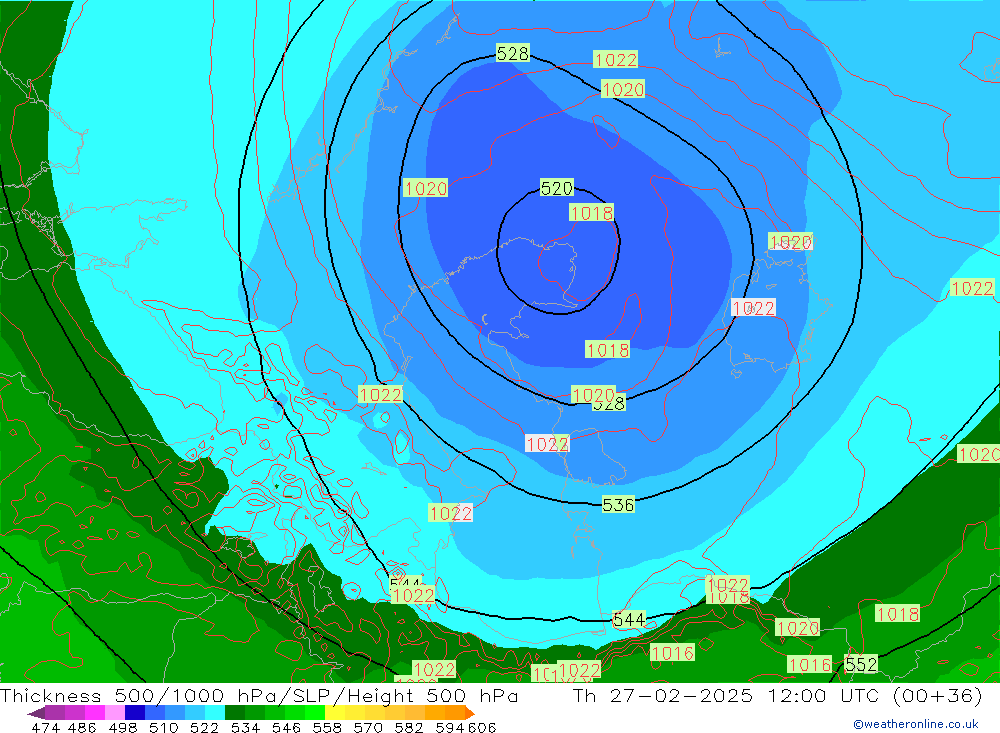Select the 552 height contour label
This screenshot has width=1000, height=733.
(x=861, y=664)
